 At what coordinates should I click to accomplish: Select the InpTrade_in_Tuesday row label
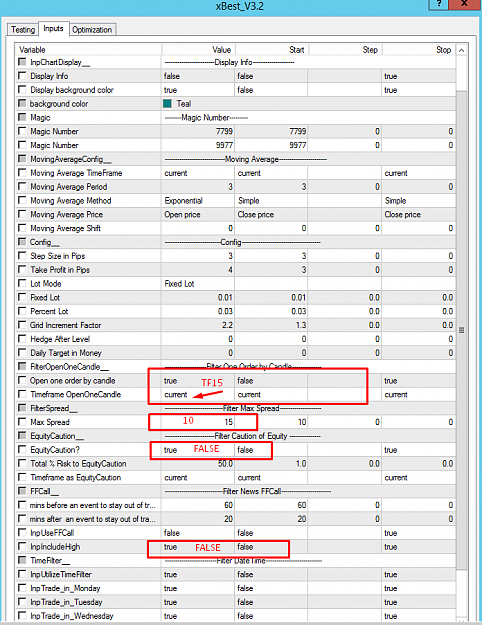pyautogui.click(x=66, y=602)
